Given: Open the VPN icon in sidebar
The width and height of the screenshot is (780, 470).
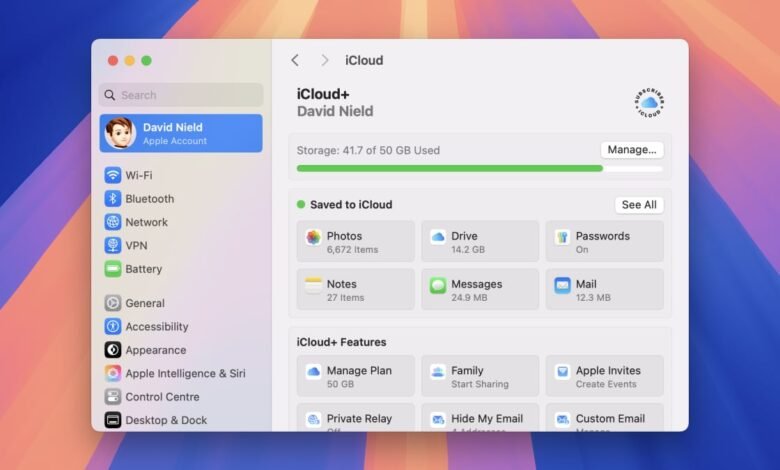Looking at the screenshot, I should pyautogui.click(x=112, y=245).
